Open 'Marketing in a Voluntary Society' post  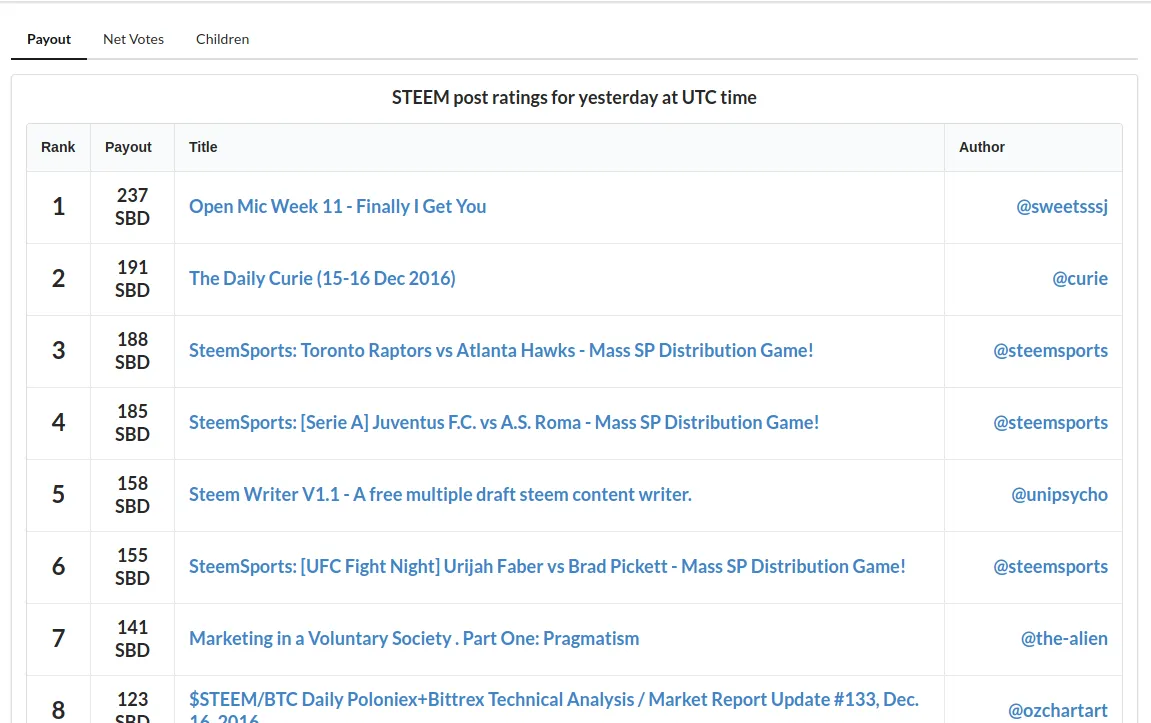pos(414,638)
